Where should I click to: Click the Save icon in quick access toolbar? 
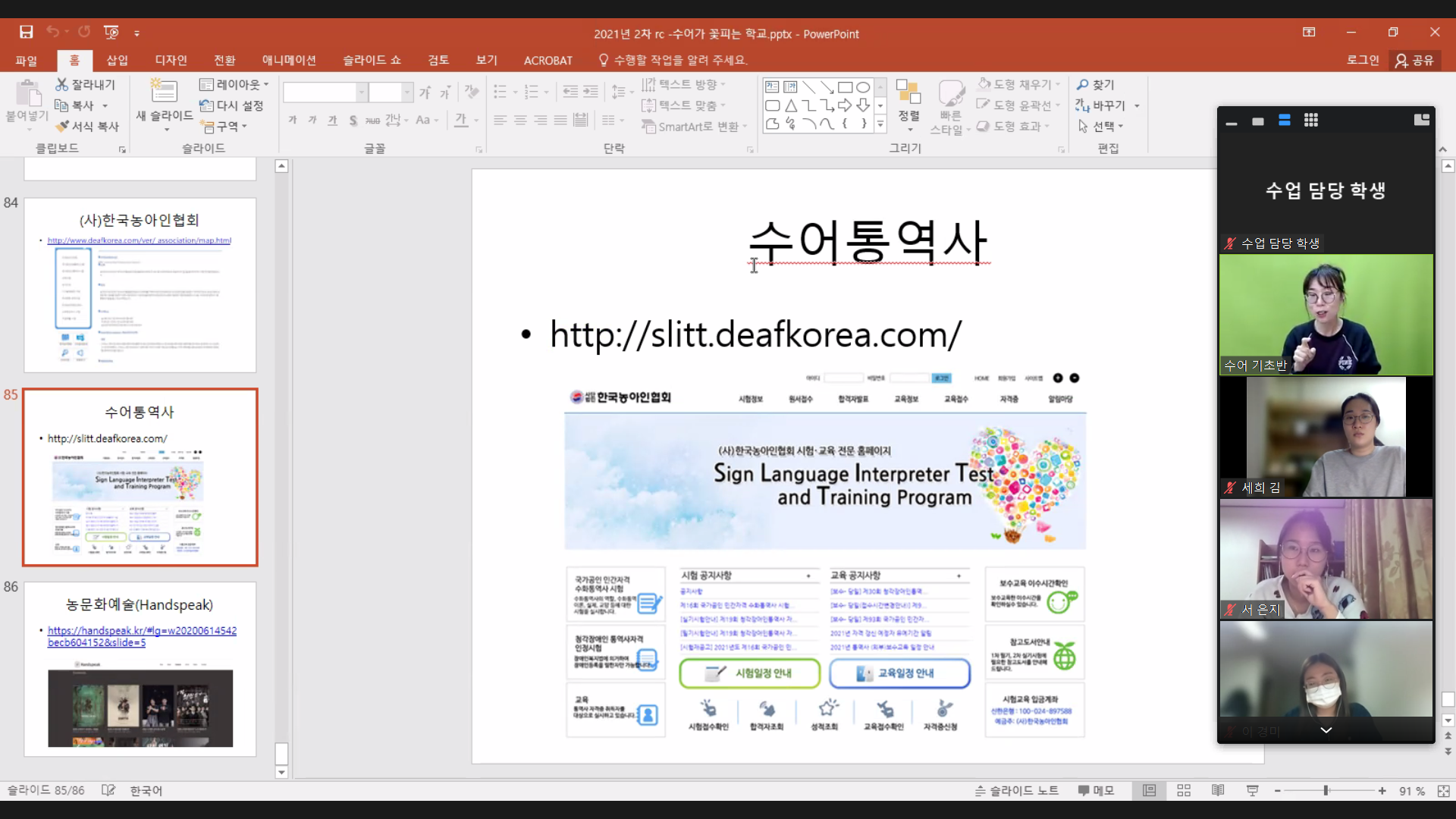coord(26,32)
